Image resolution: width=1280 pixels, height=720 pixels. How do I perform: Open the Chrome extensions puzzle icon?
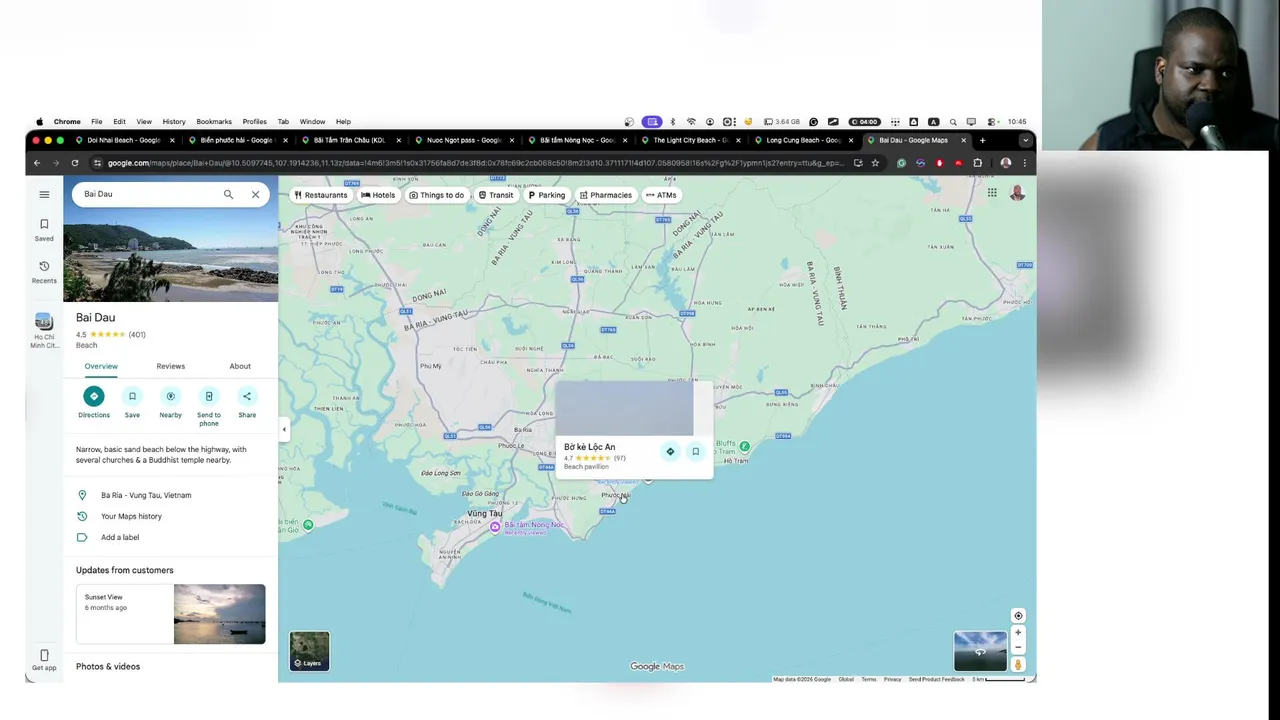click(x=978, y=163)
